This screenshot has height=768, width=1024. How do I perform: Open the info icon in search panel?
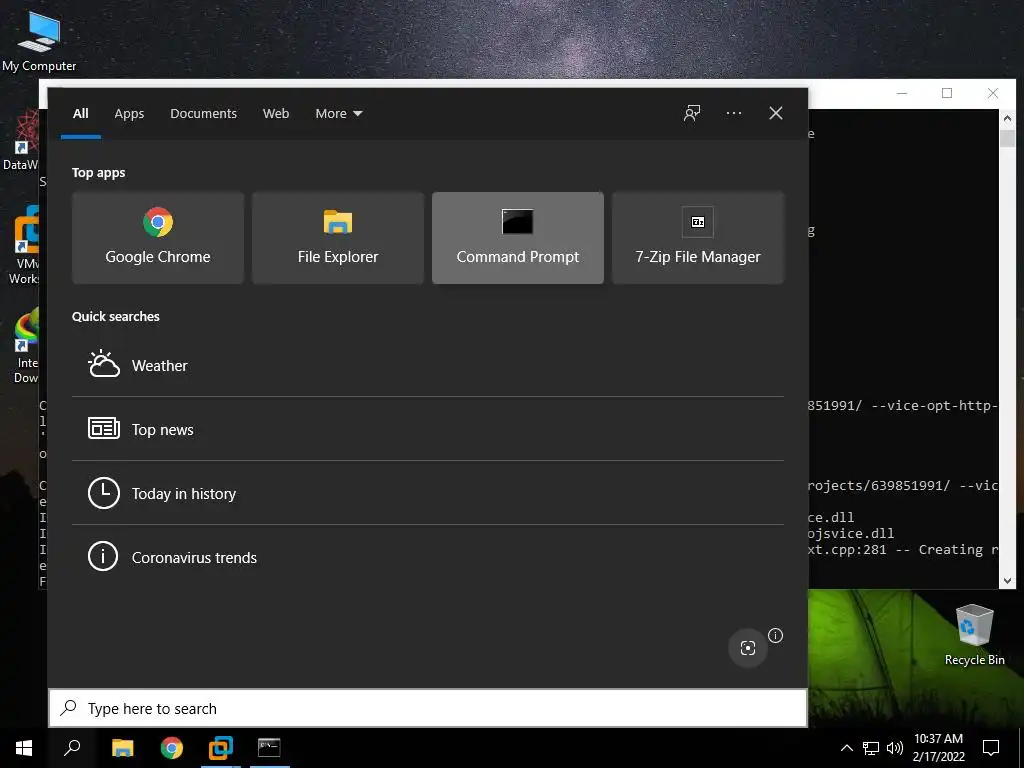tap(775, 635)
